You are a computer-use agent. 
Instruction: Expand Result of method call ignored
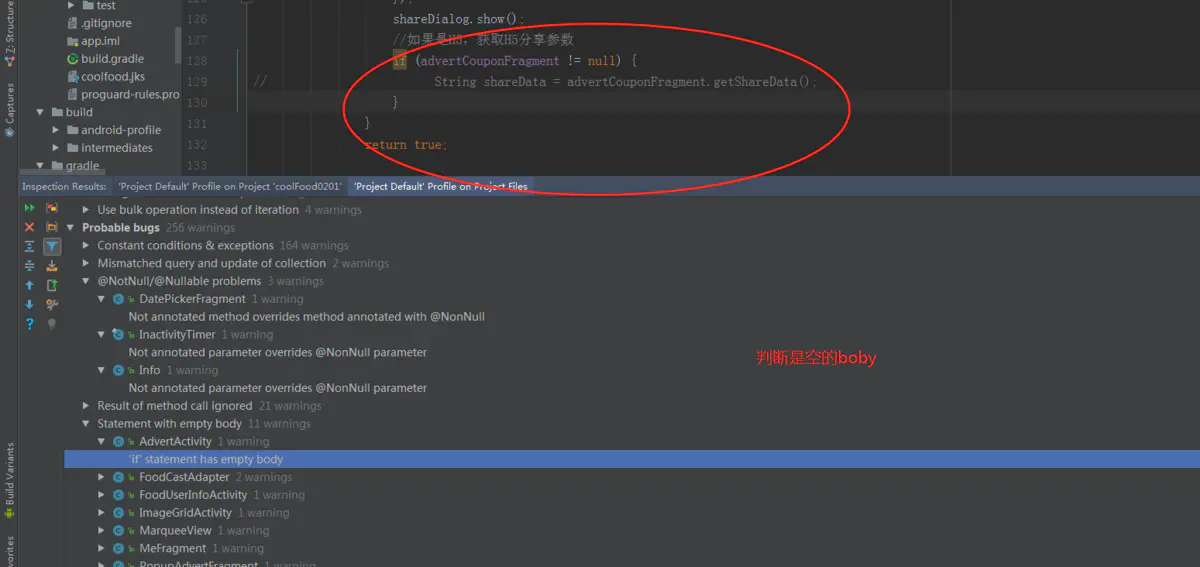coord(86,406)
